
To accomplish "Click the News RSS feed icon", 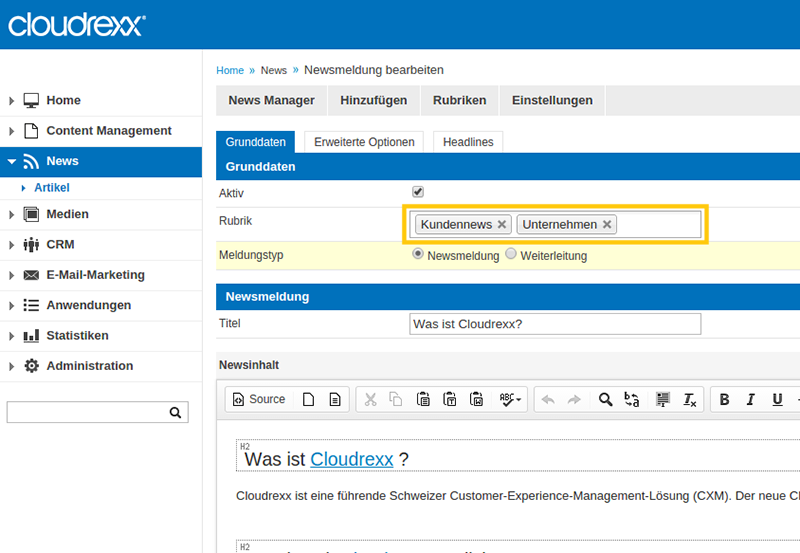I will coord(31,162).
